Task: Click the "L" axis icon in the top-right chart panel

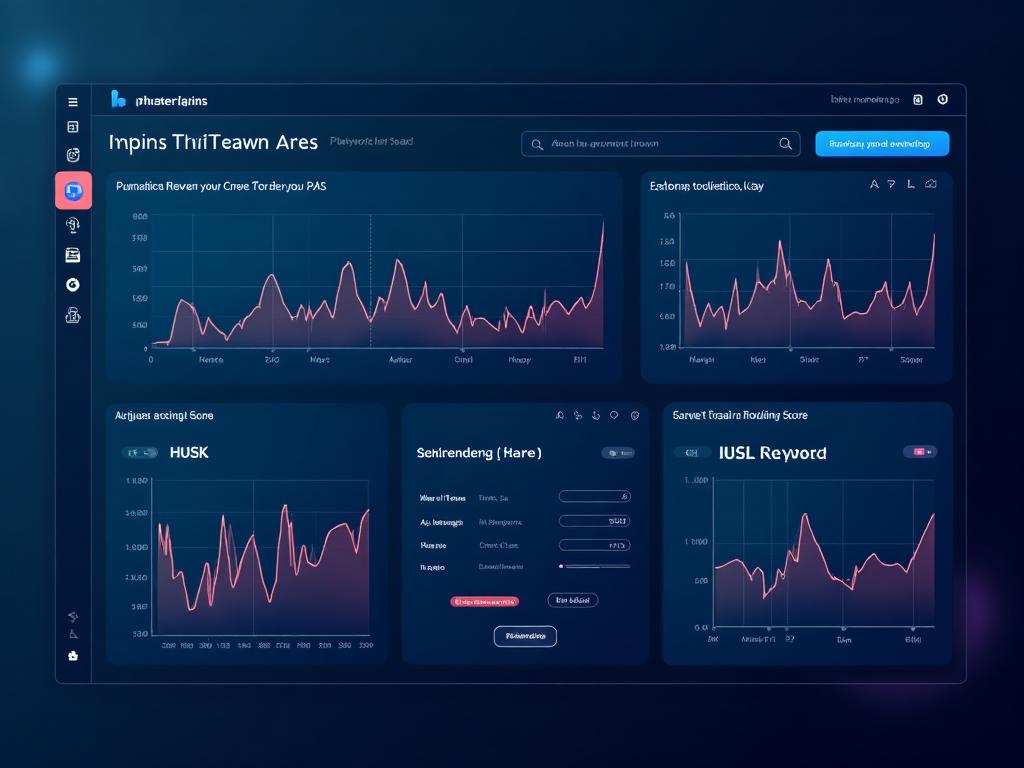Action: [x=910, y=185]
